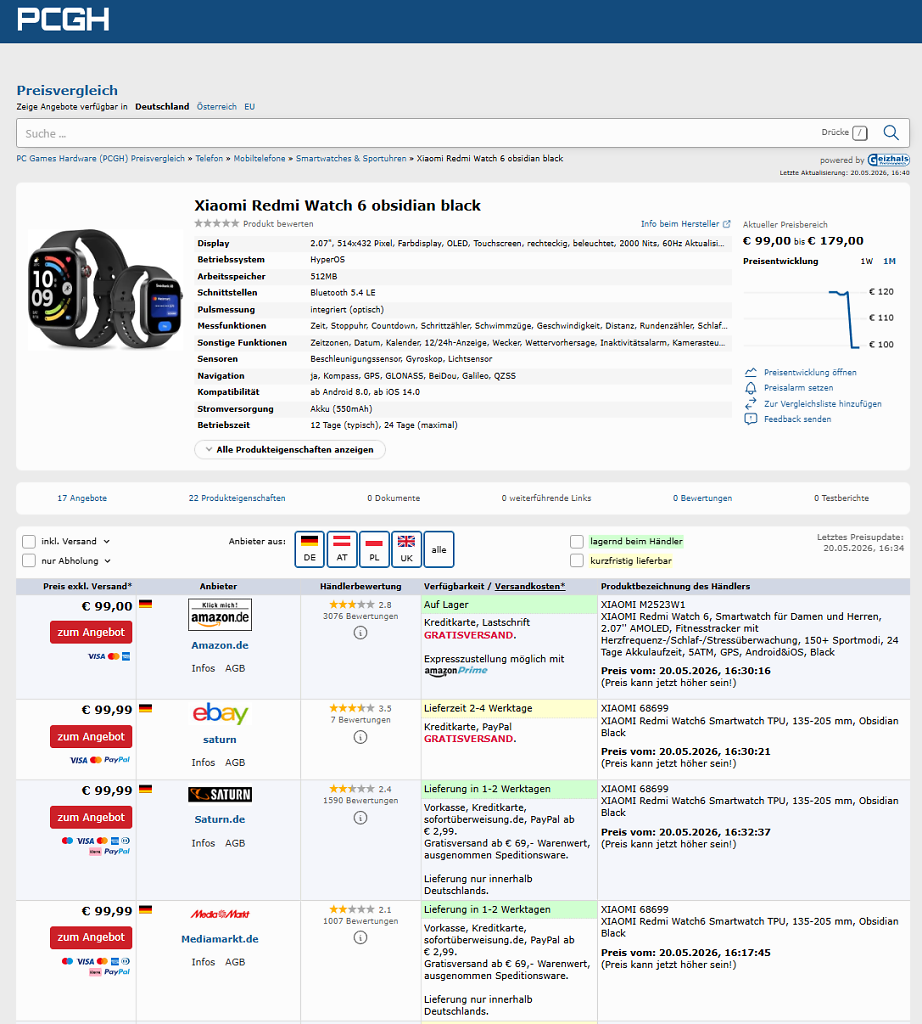Click zum Angebot for Saturn.de
The image size is (922, 1024).
pos(91,817)
